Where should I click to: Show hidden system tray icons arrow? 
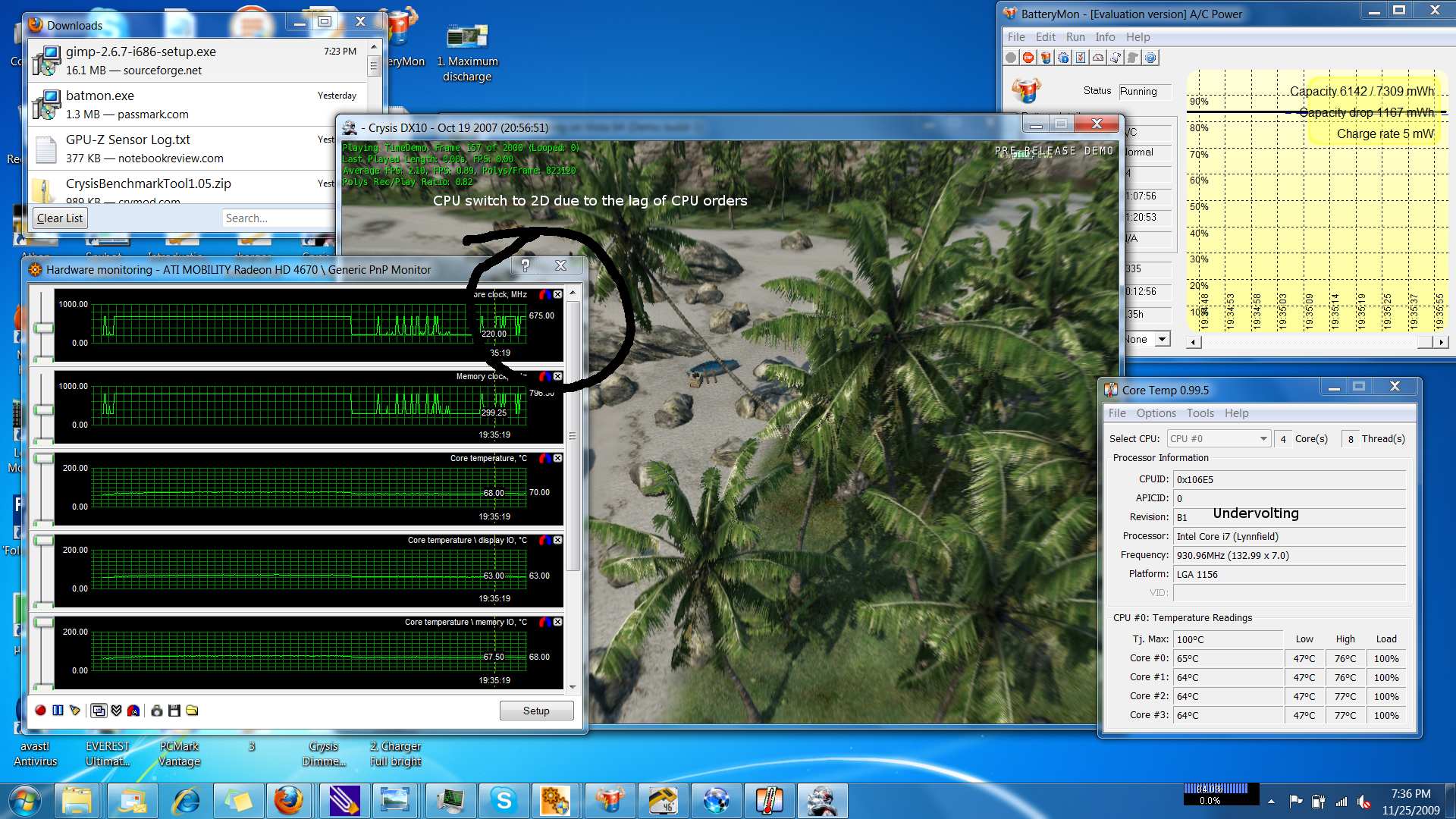click(x=1272, y=802)
